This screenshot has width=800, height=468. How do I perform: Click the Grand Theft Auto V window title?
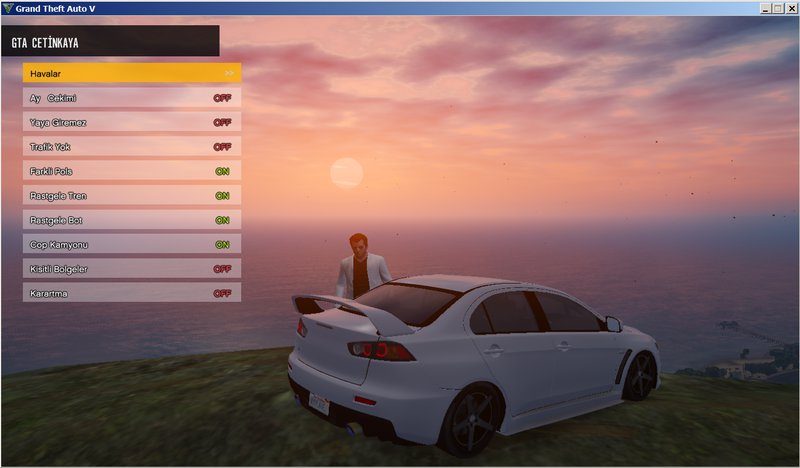pos(55,8)
